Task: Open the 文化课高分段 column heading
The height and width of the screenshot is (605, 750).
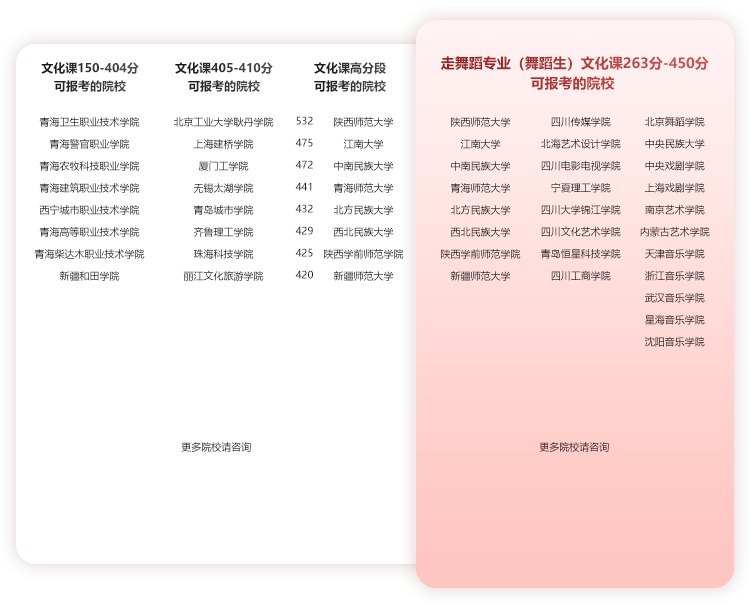Action: pyautogui.click(x=349, y=77)
